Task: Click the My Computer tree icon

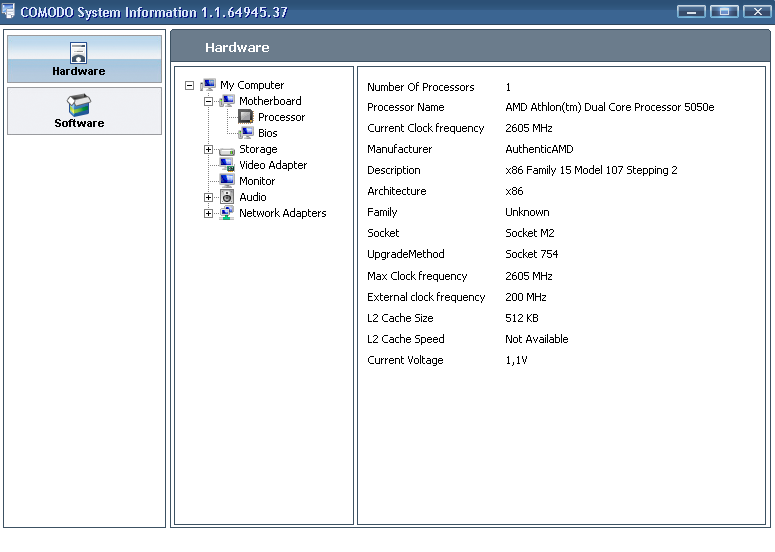Action: click(x=208, y=85)
